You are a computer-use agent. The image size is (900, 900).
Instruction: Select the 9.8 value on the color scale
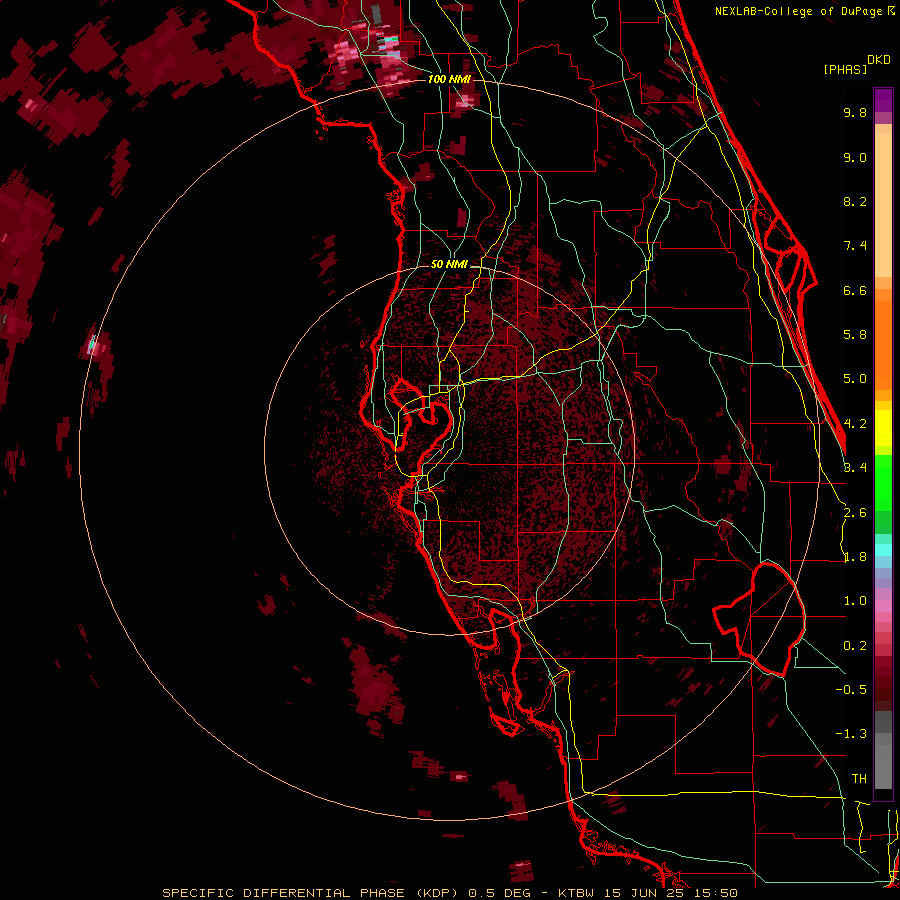tap(855, 112)
